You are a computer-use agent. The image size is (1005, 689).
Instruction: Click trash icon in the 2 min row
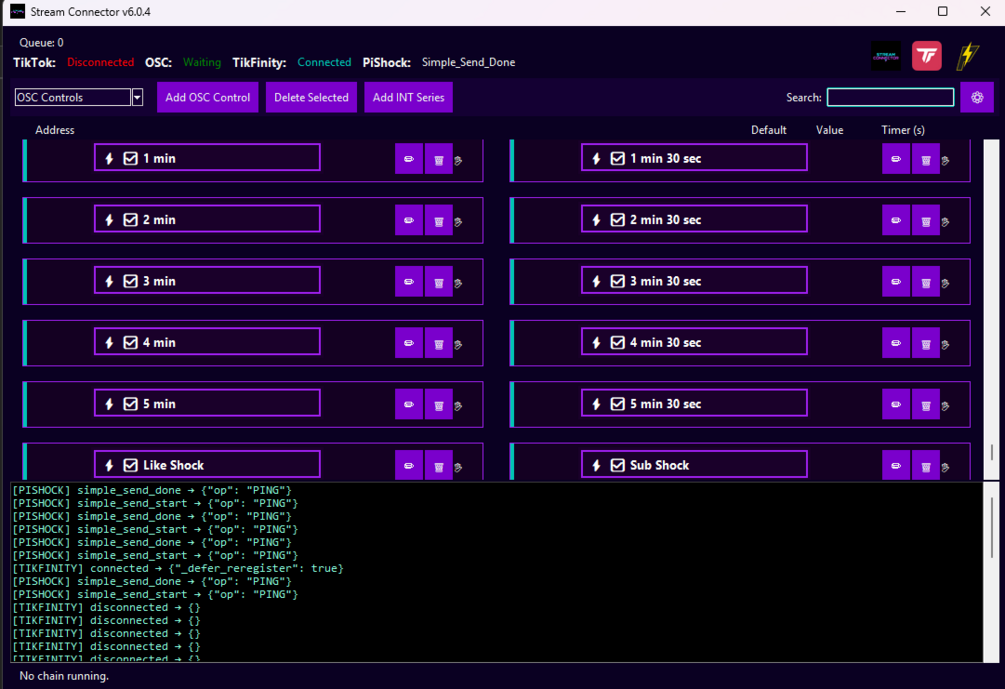[x=439, y=220]
